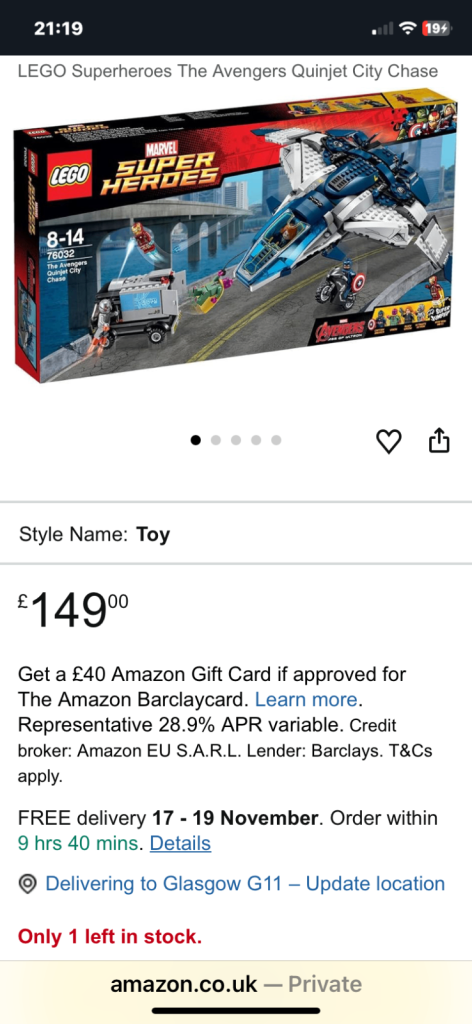The height and width of the screenshot is (1024, 472).
Task: Open the Learn more Barclaycard link
Action: [306, 699]
